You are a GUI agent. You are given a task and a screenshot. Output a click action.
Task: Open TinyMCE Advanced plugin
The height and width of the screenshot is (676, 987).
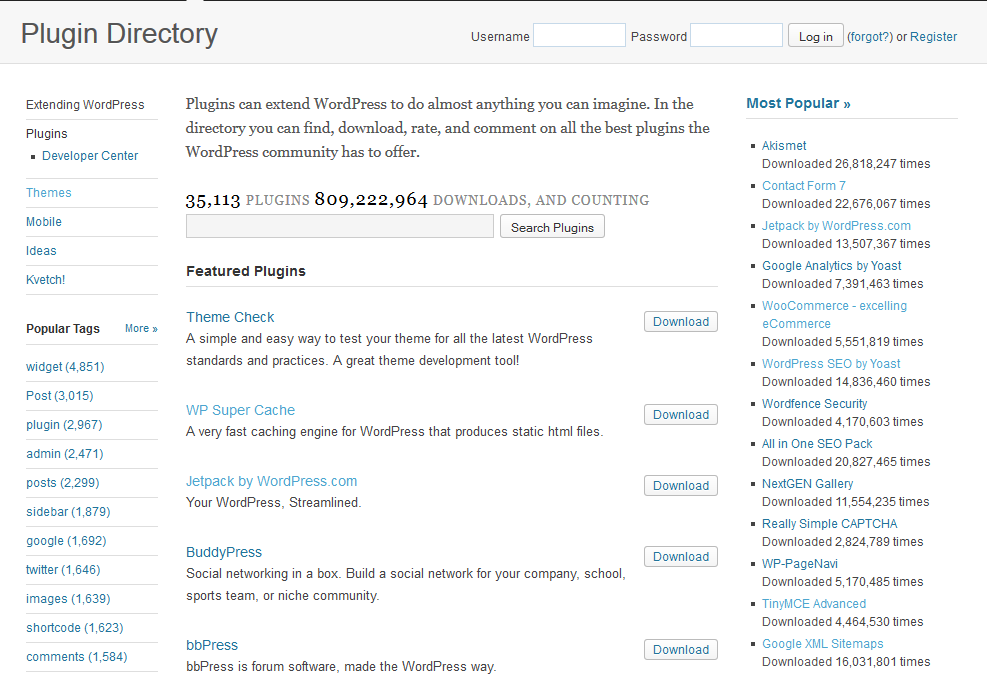(x=814, y=604)
